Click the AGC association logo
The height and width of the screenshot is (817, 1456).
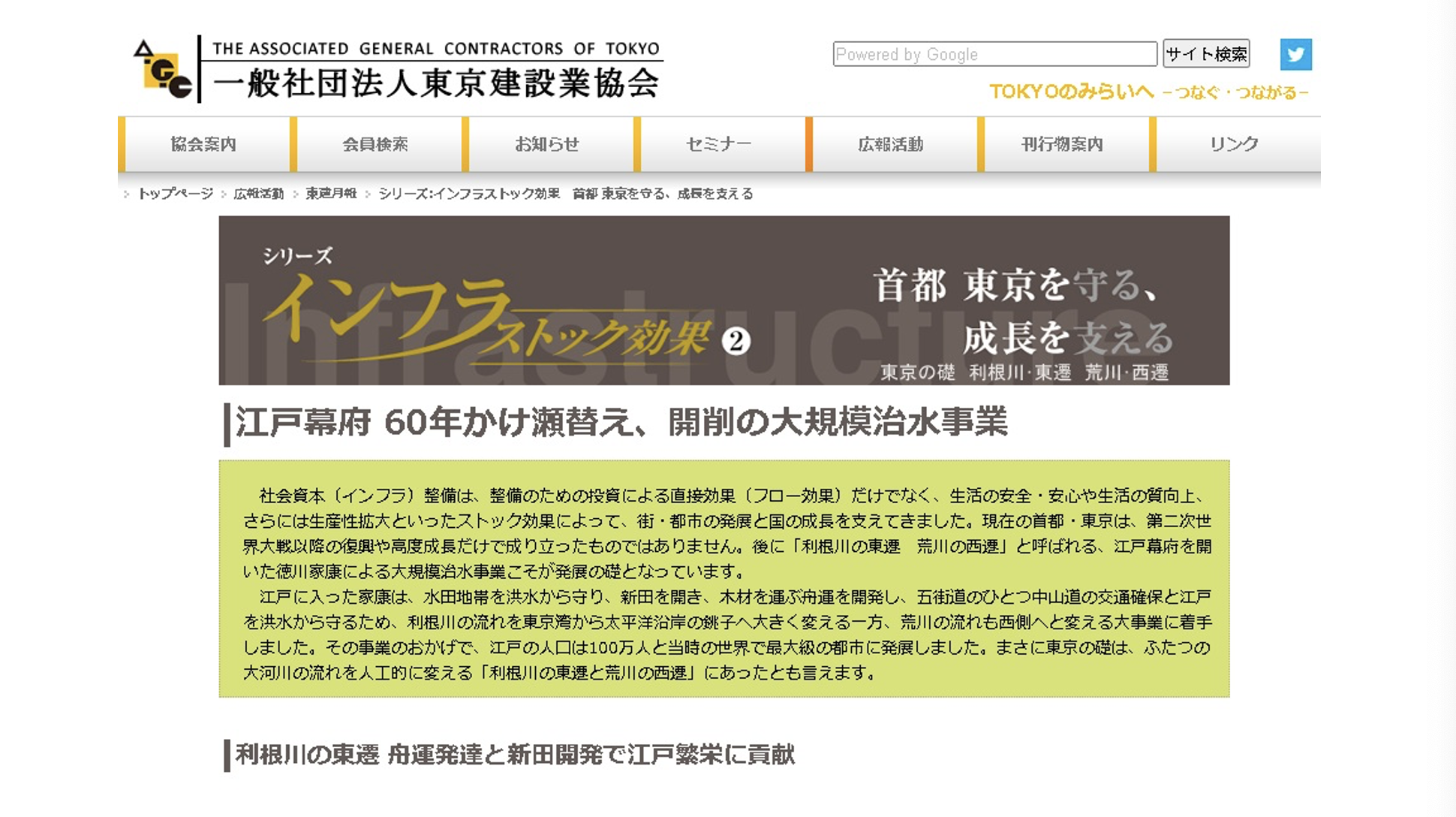point(163,70)
